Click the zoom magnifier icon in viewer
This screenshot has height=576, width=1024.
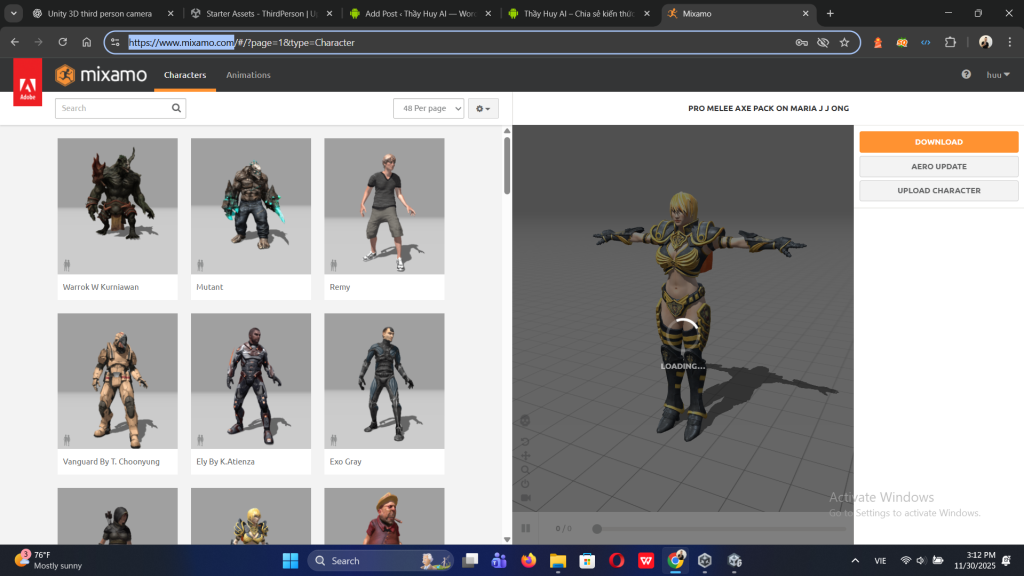point(526,470)
